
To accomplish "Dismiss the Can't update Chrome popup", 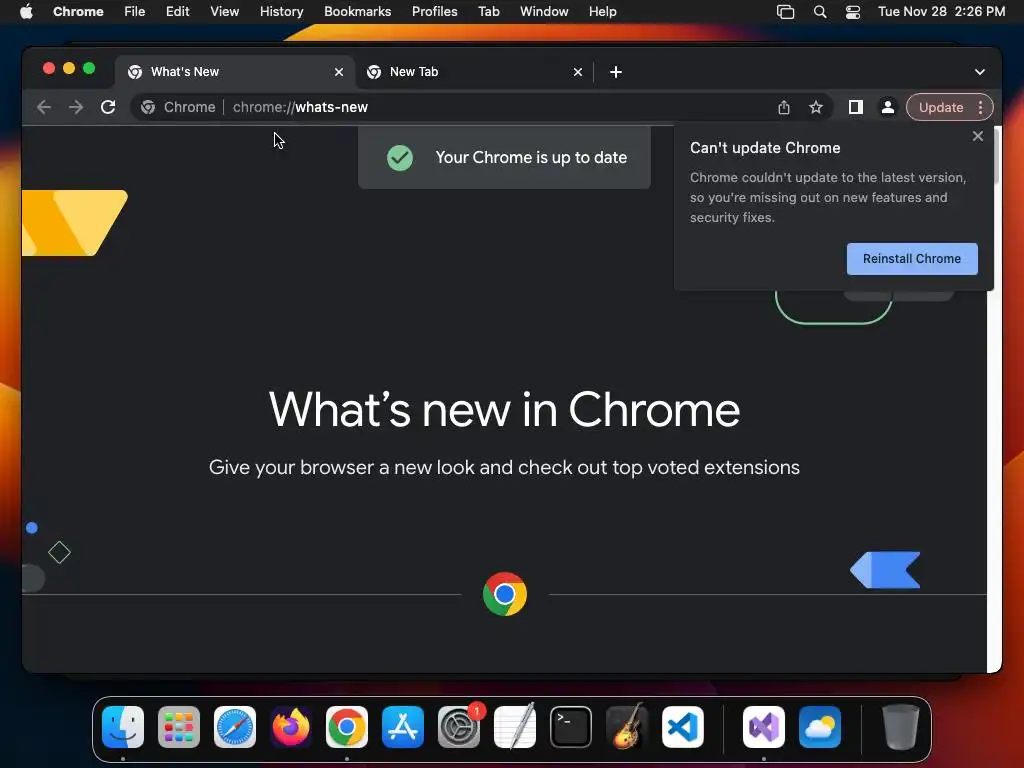I will click(977, 136).
